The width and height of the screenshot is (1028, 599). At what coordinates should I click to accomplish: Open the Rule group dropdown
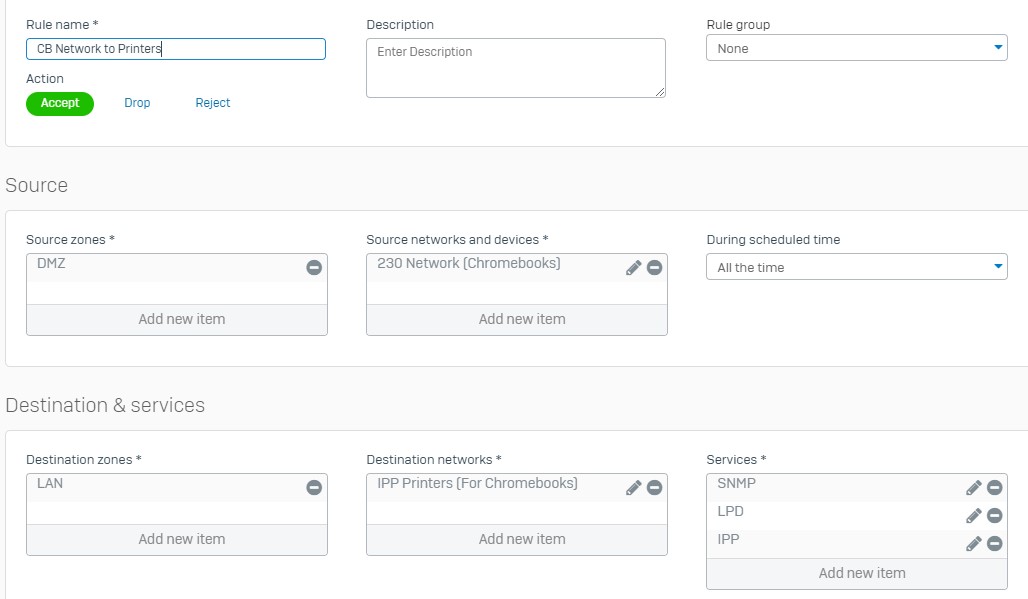(x=856, y=48)
